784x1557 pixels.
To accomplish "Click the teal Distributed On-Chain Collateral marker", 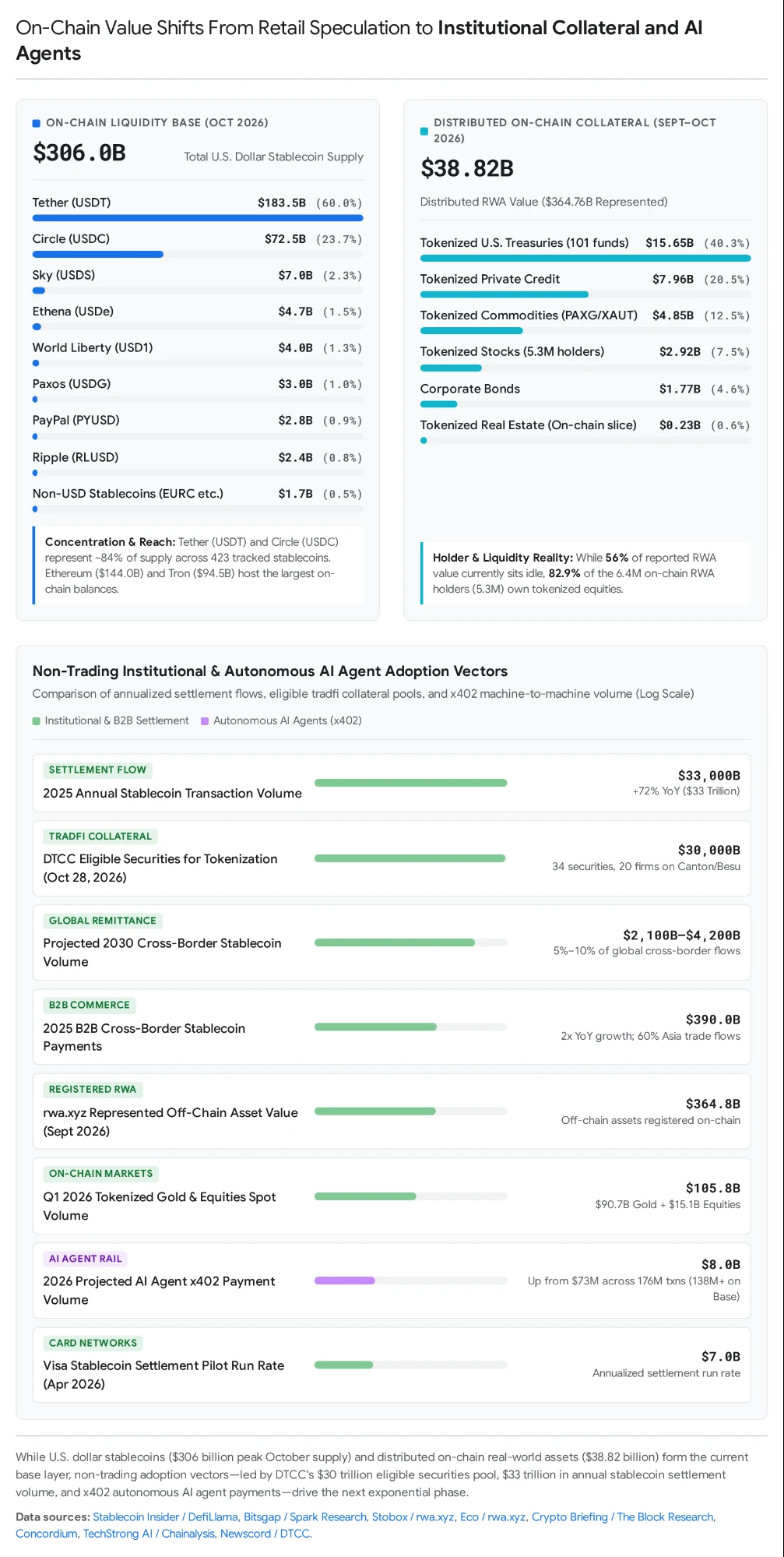I will 424,131.
